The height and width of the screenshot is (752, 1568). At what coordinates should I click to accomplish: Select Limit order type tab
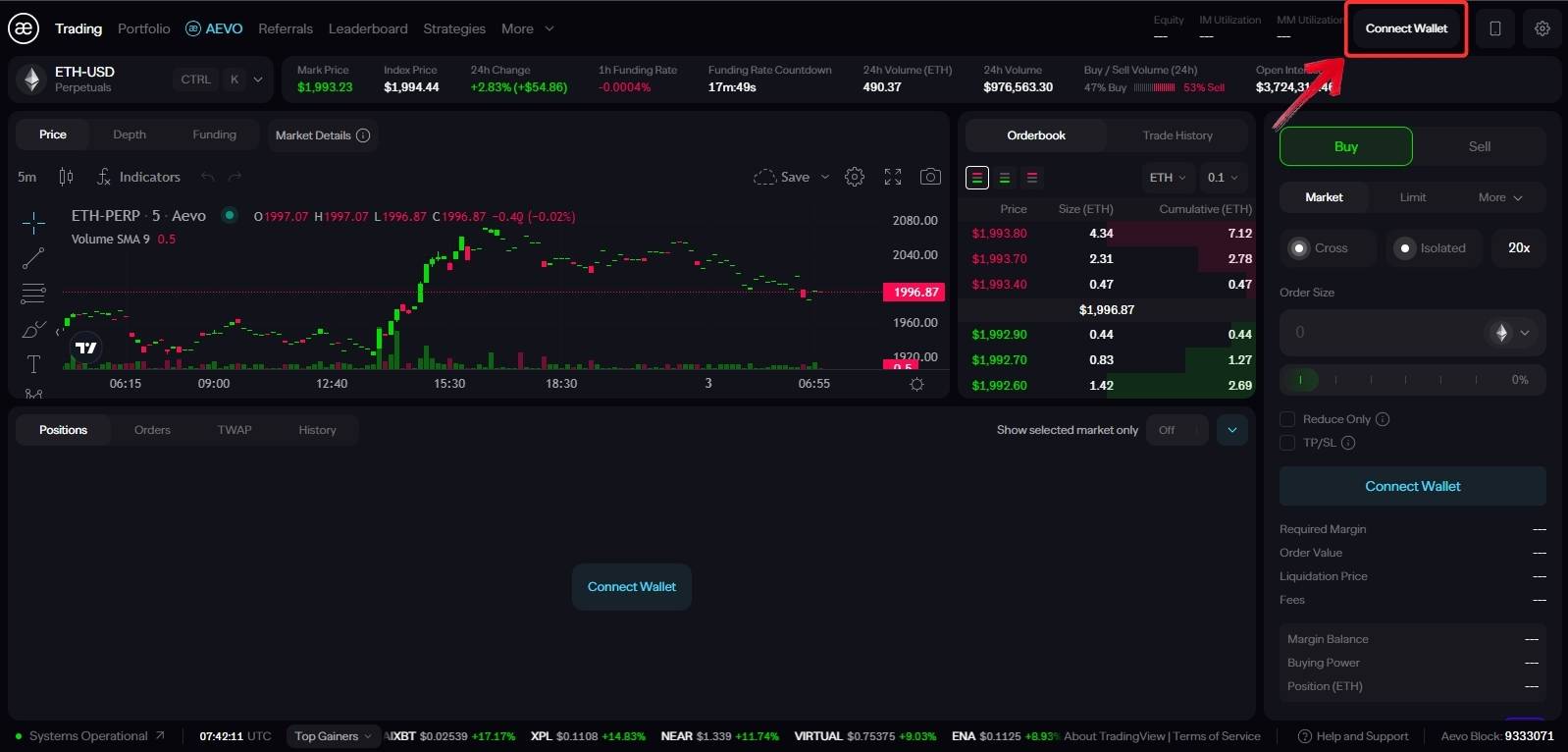(1413, 197)
